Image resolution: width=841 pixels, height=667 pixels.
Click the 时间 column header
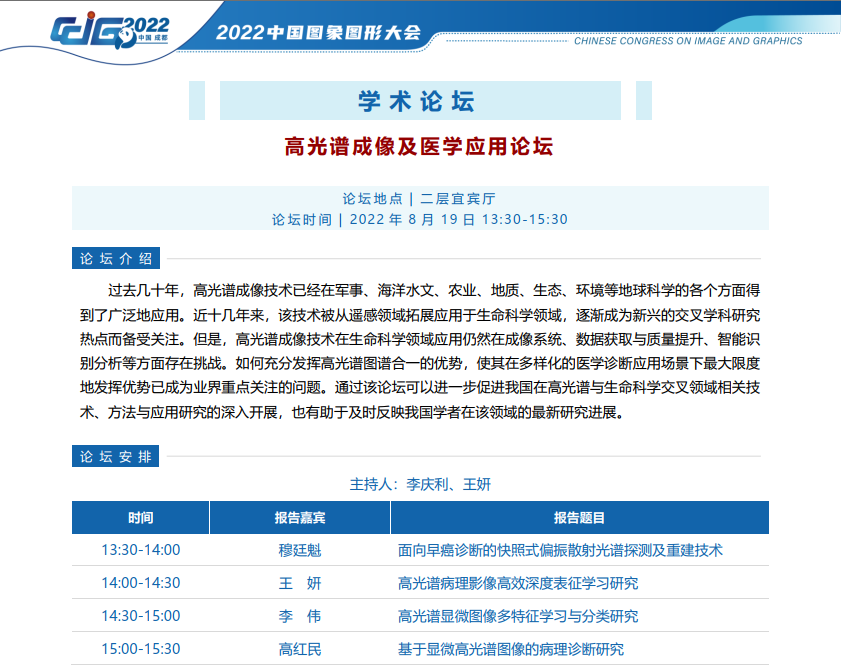[x=140, y=518]
